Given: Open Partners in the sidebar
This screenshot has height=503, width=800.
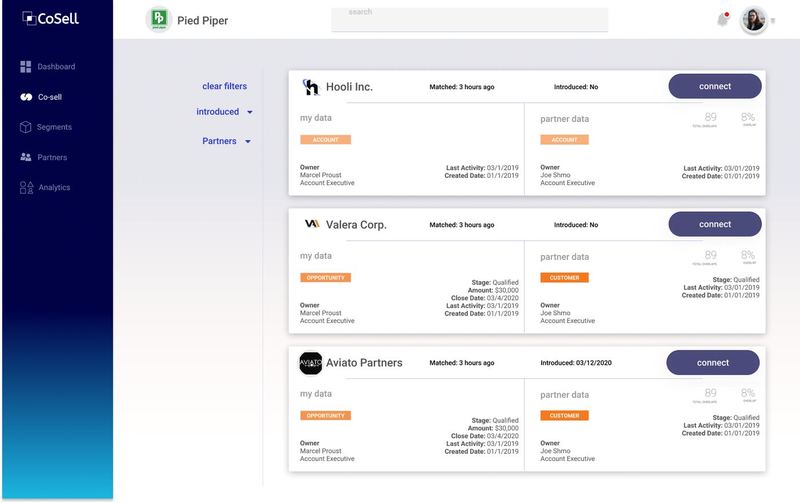Looking at the screenshot, I should coord(52,157).
